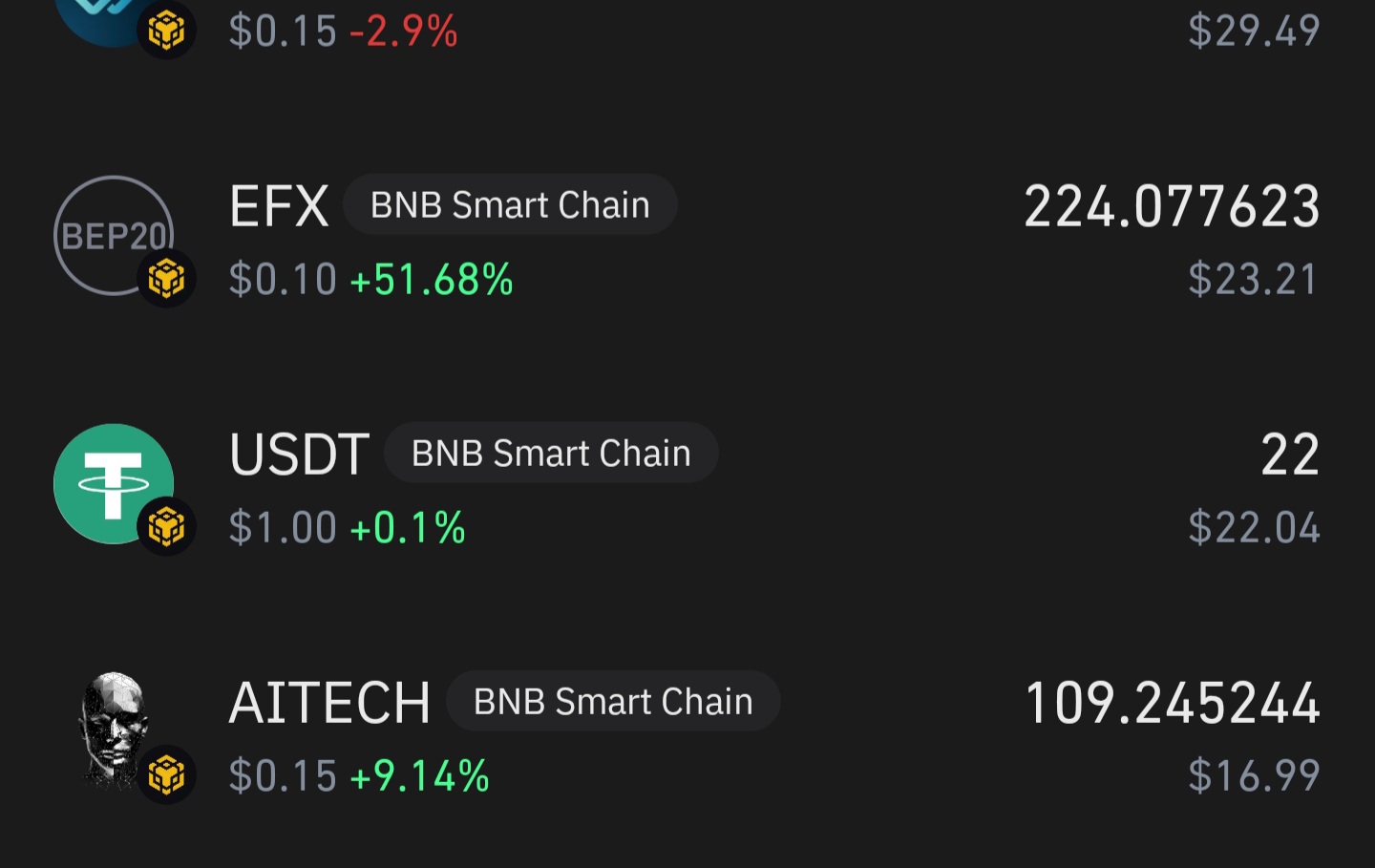Tap the green Tether USDT logo
Image resolution: width=1375 pixels, height=868 pixels.
pos(114,483)
